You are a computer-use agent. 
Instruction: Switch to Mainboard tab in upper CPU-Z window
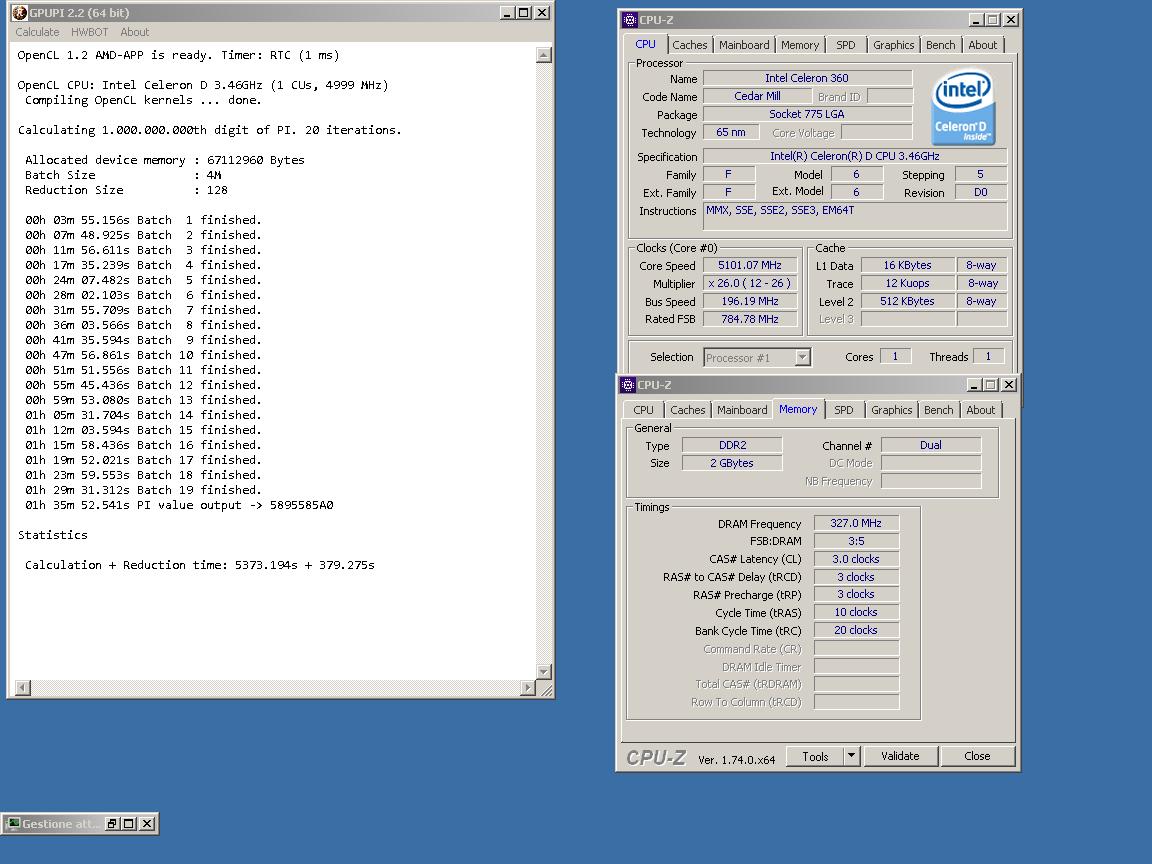(x=744, y=45)
